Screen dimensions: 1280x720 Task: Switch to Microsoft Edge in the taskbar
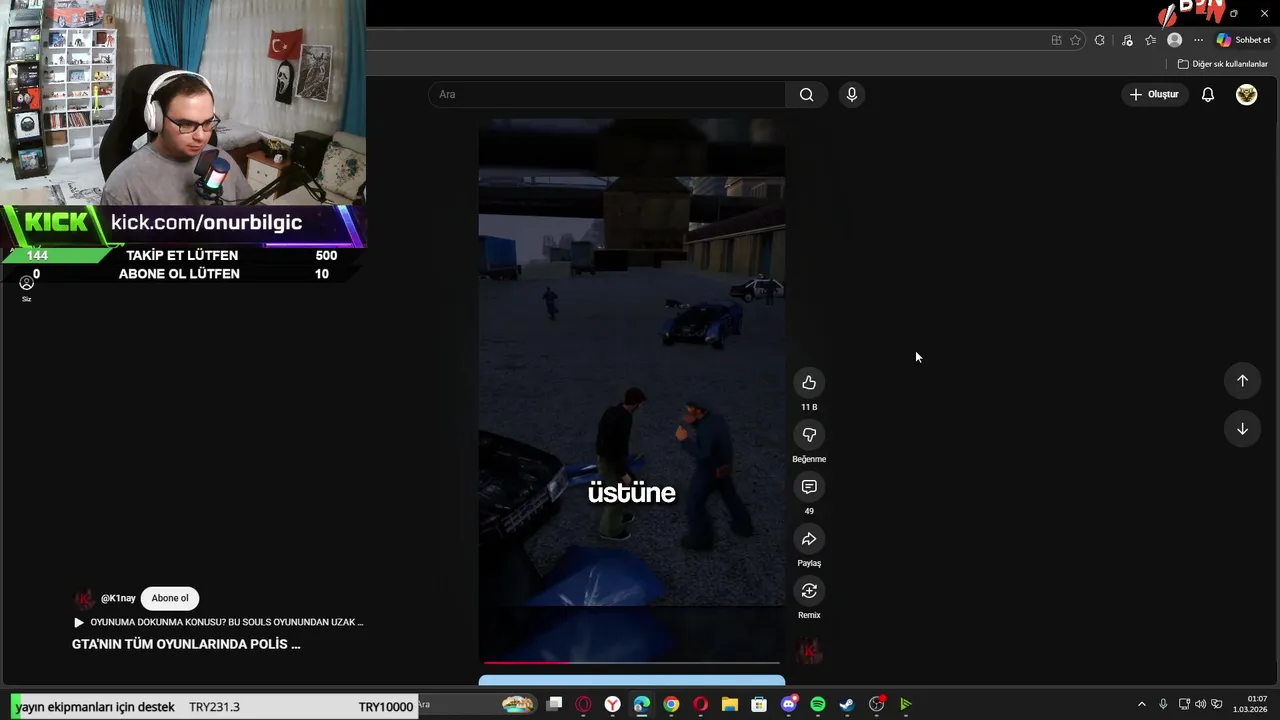[641, 704]
